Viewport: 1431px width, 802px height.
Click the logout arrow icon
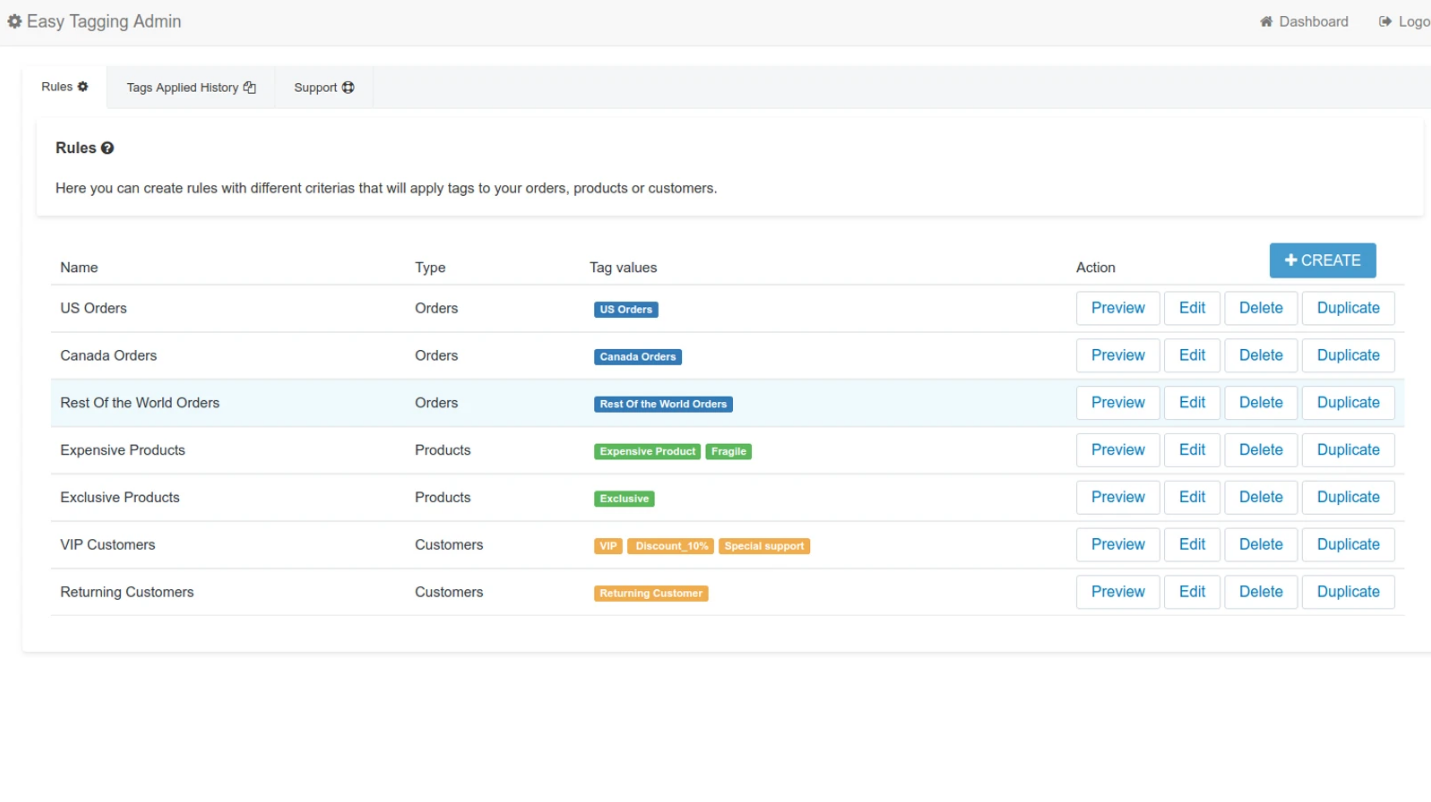pos(1385,22)
